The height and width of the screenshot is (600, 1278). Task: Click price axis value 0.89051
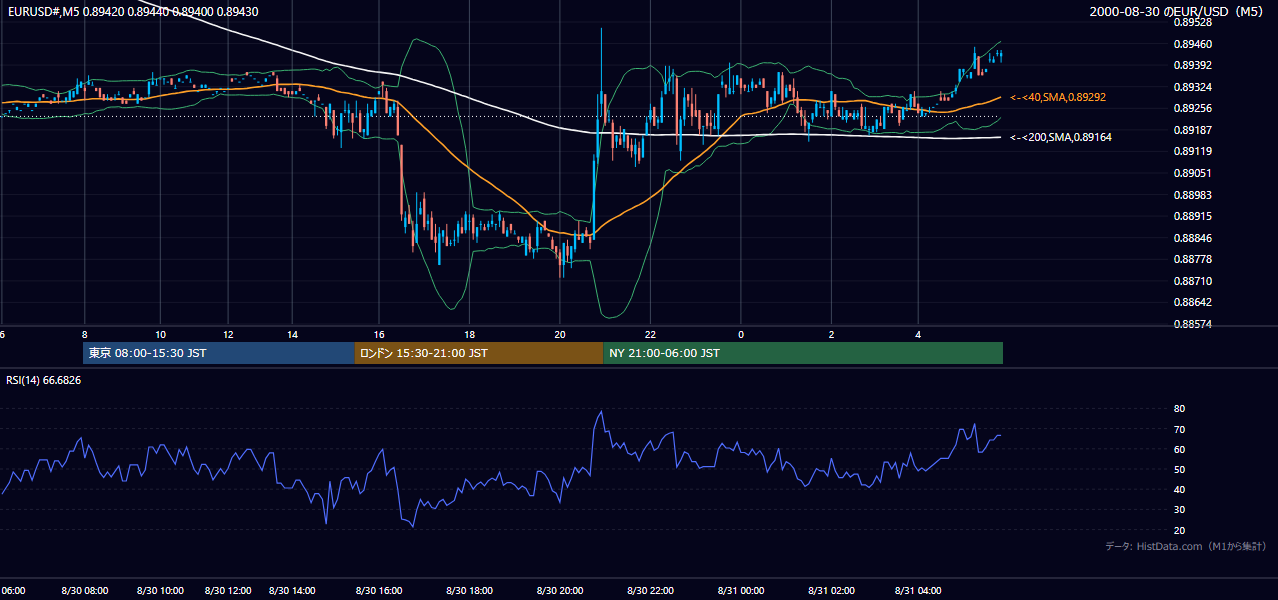click(x=1193, y=173)
